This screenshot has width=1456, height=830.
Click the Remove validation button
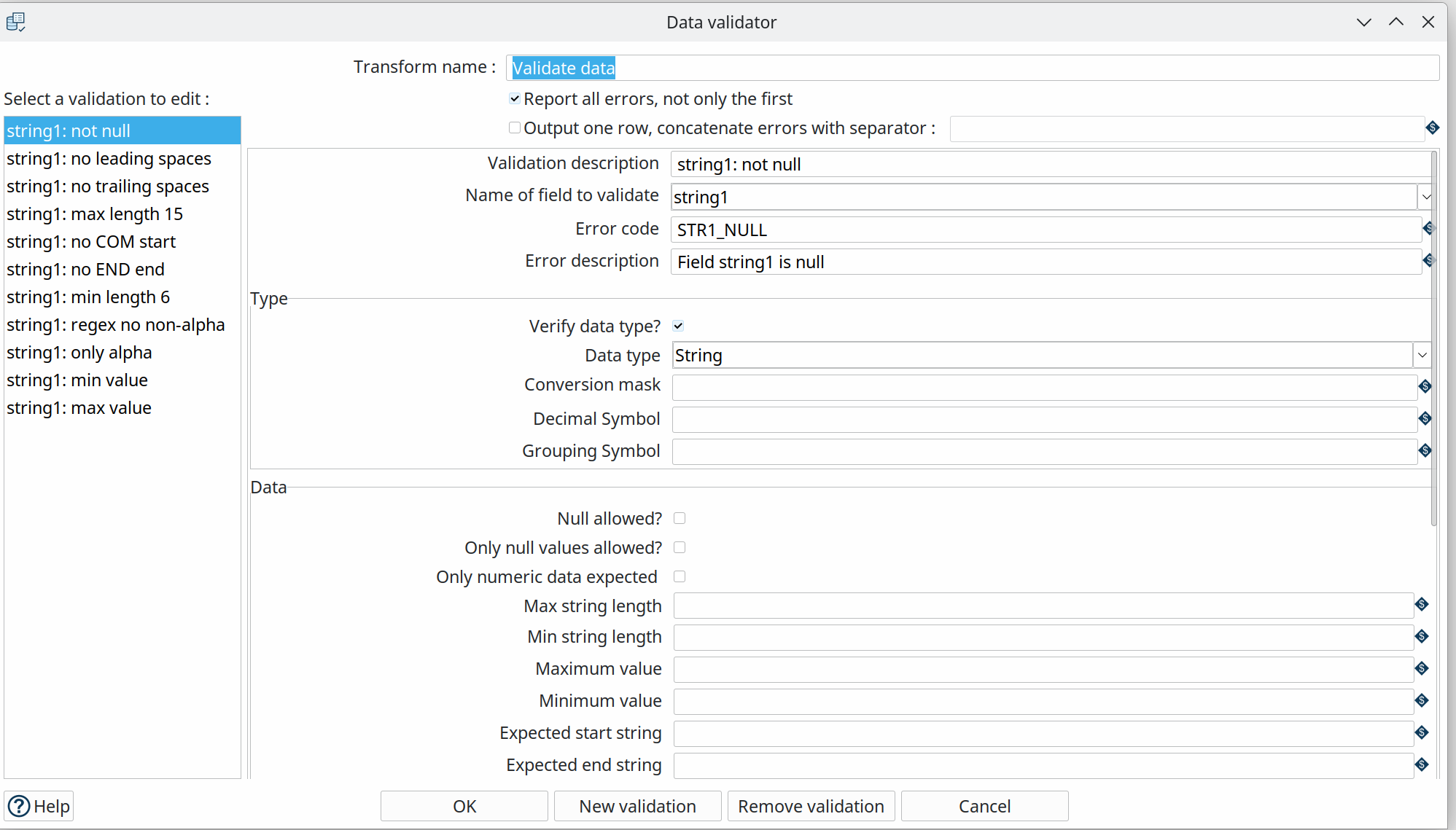pyautogui.click(x=811, y=806)
